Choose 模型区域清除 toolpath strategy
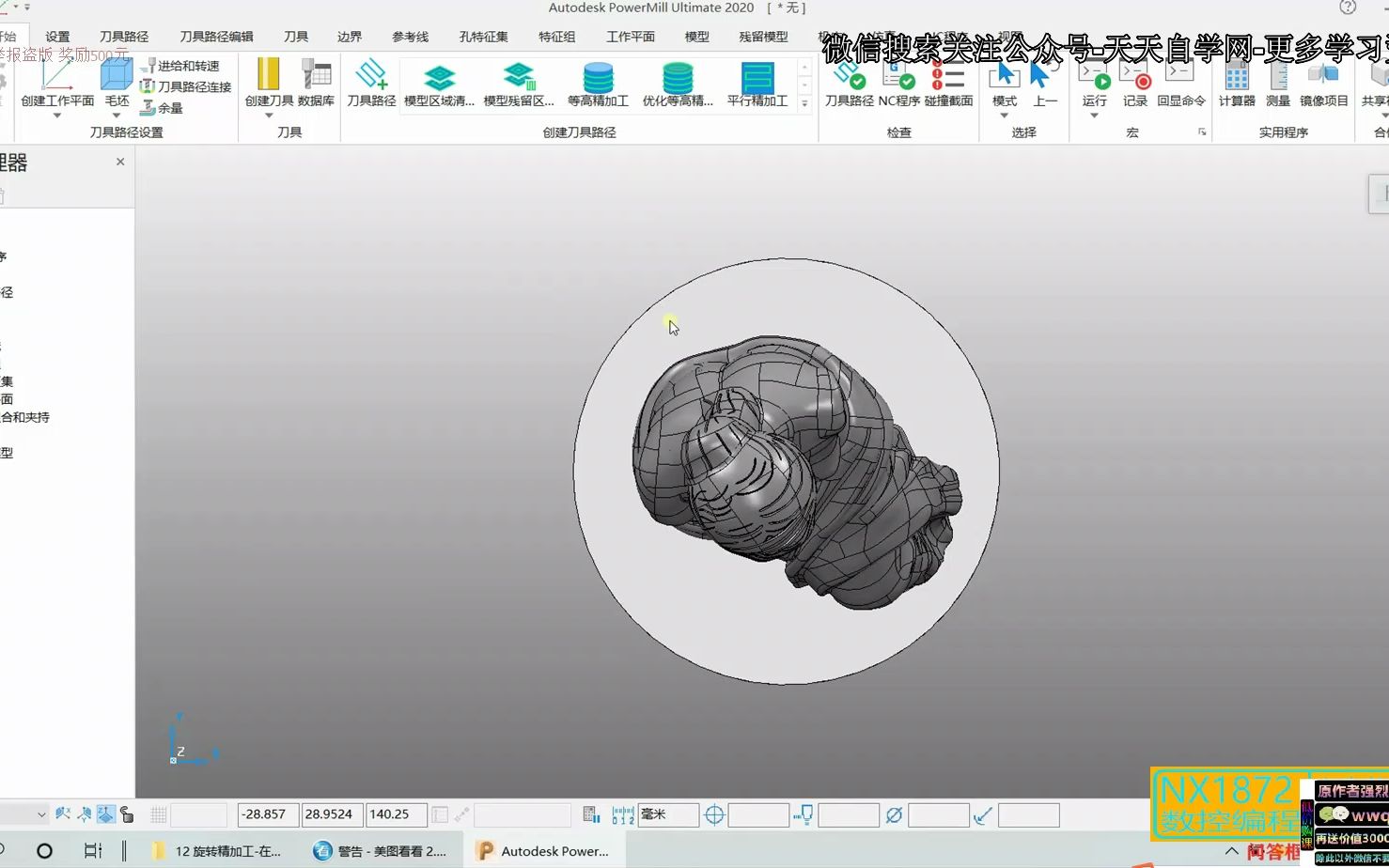This screenshot has width=1389, height=868. 439,83
